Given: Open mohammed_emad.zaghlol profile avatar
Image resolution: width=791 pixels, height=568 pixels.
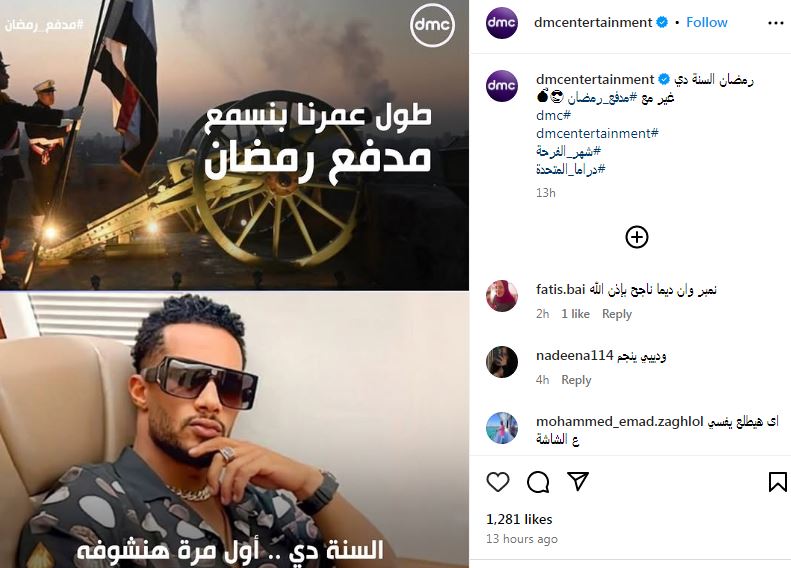Looking at the screenshot, I should (x=501, y=428).
